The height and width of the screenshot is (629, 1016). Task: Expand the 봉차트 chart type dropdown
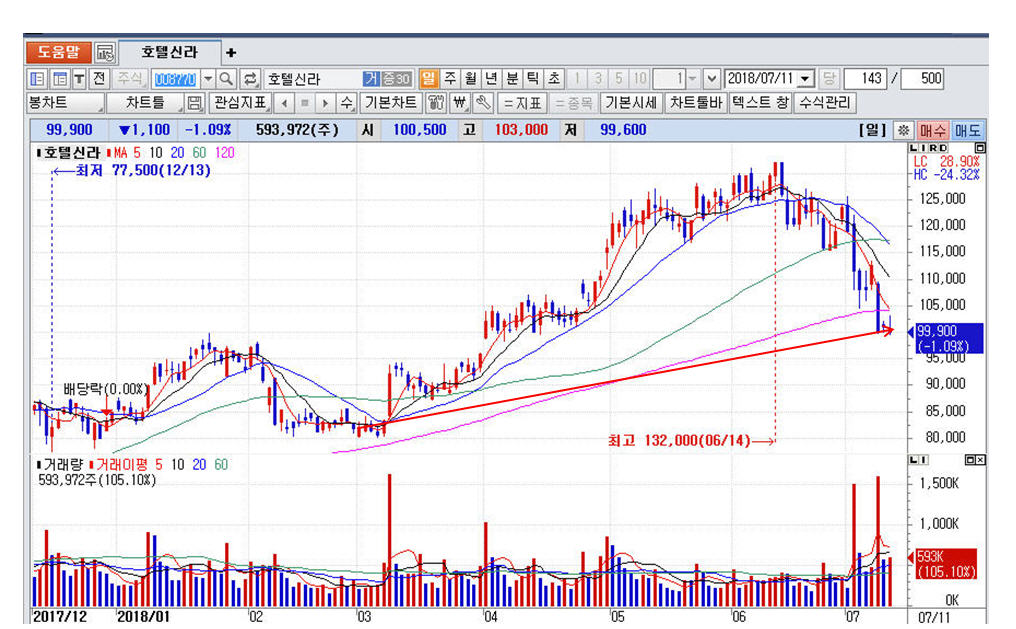65,103
